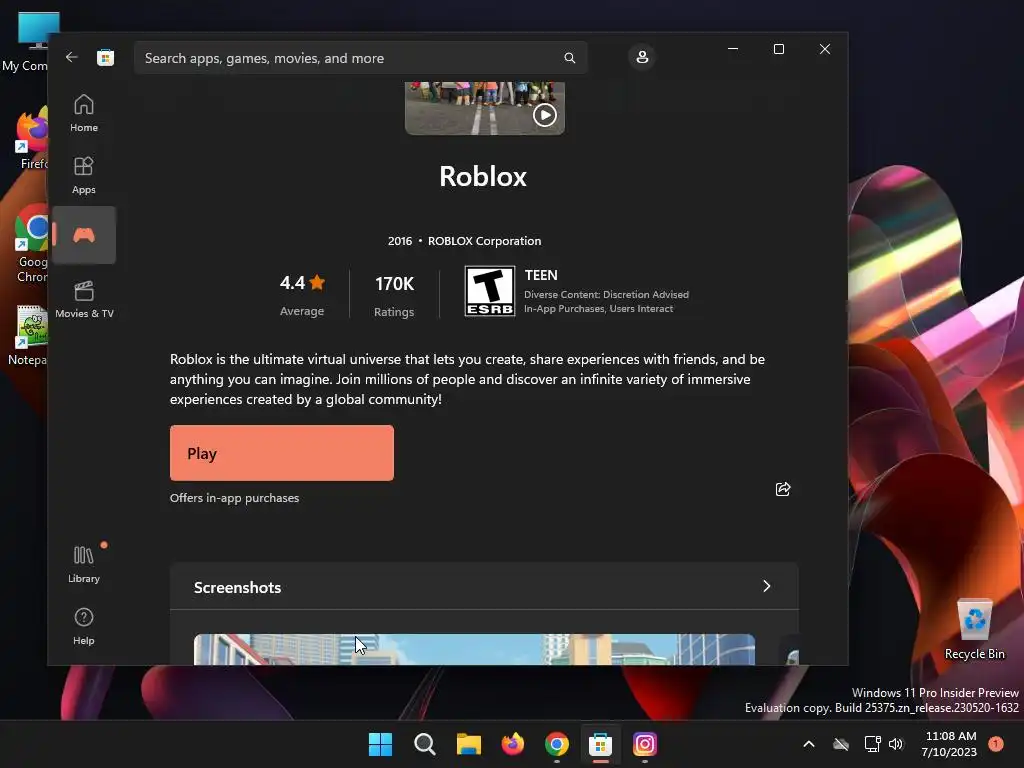Show hidden system tray icons
Viewport: 1024px width, 768px height.
tap(808, 744)
